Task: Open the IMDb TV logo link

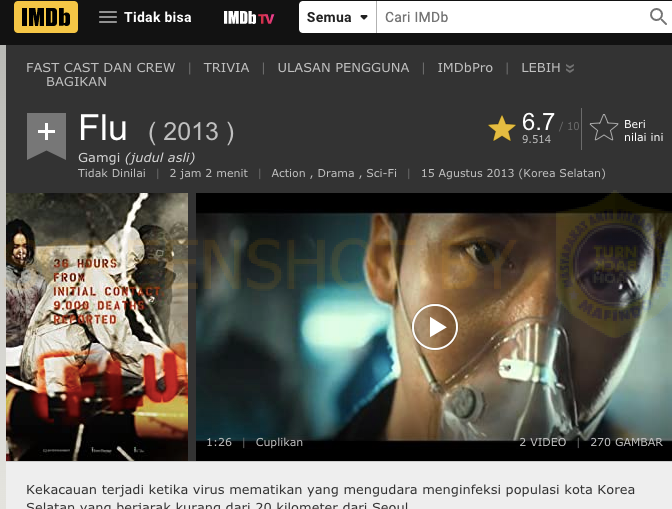Action: pos(249,18)
